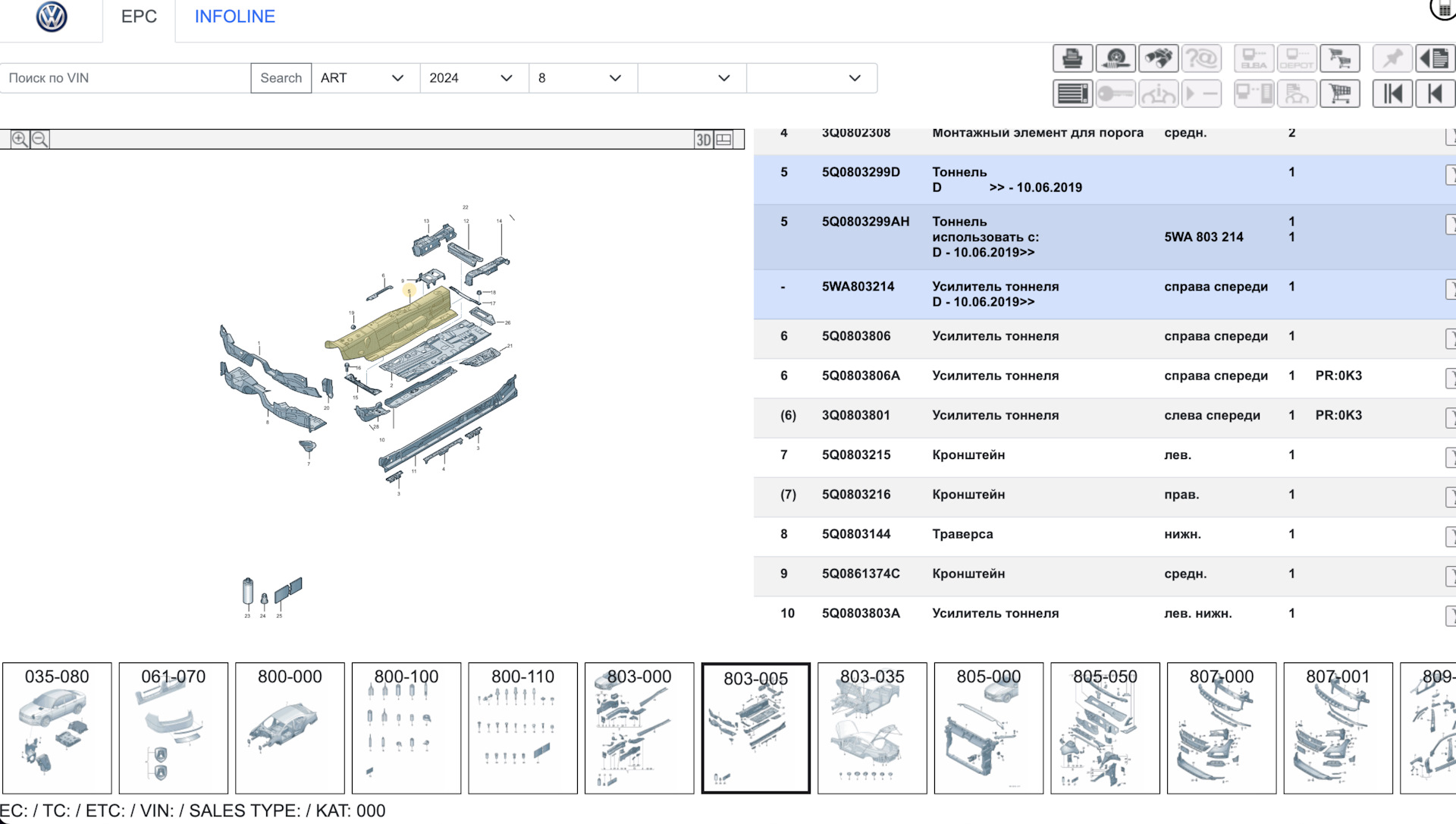Toggle the diagram layout view icon
1456x824 pixels.
pos(724,140)
